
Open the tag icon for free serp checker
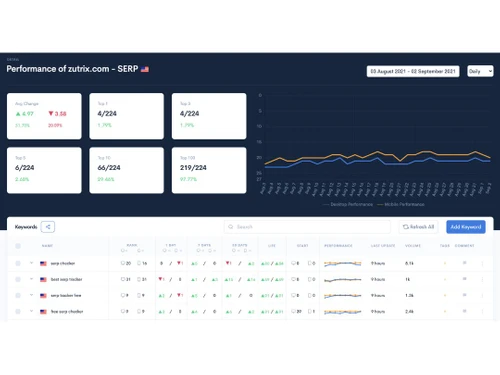tap(445, 311)
